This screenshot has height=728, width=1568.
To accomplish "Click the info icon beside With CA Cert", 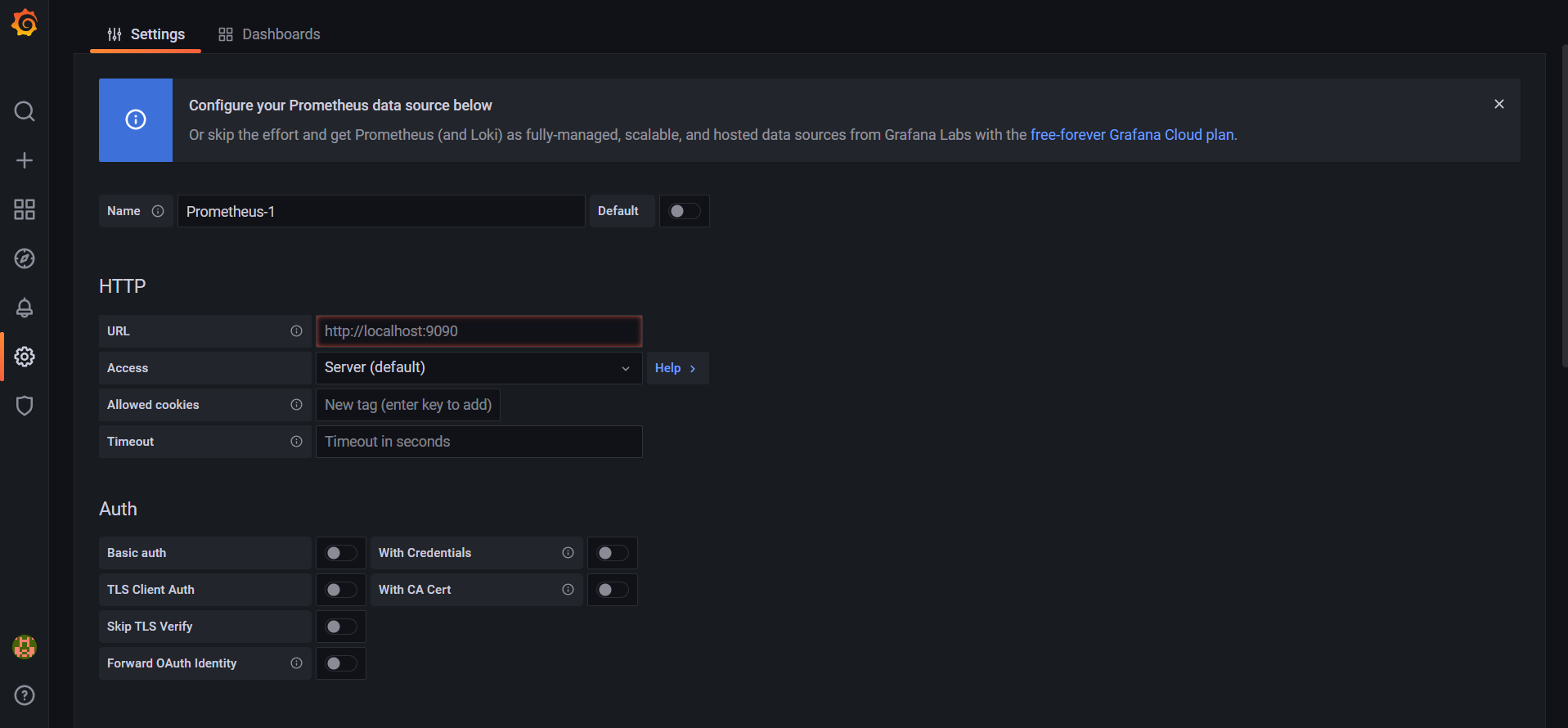I will click(x=568, y=590).
